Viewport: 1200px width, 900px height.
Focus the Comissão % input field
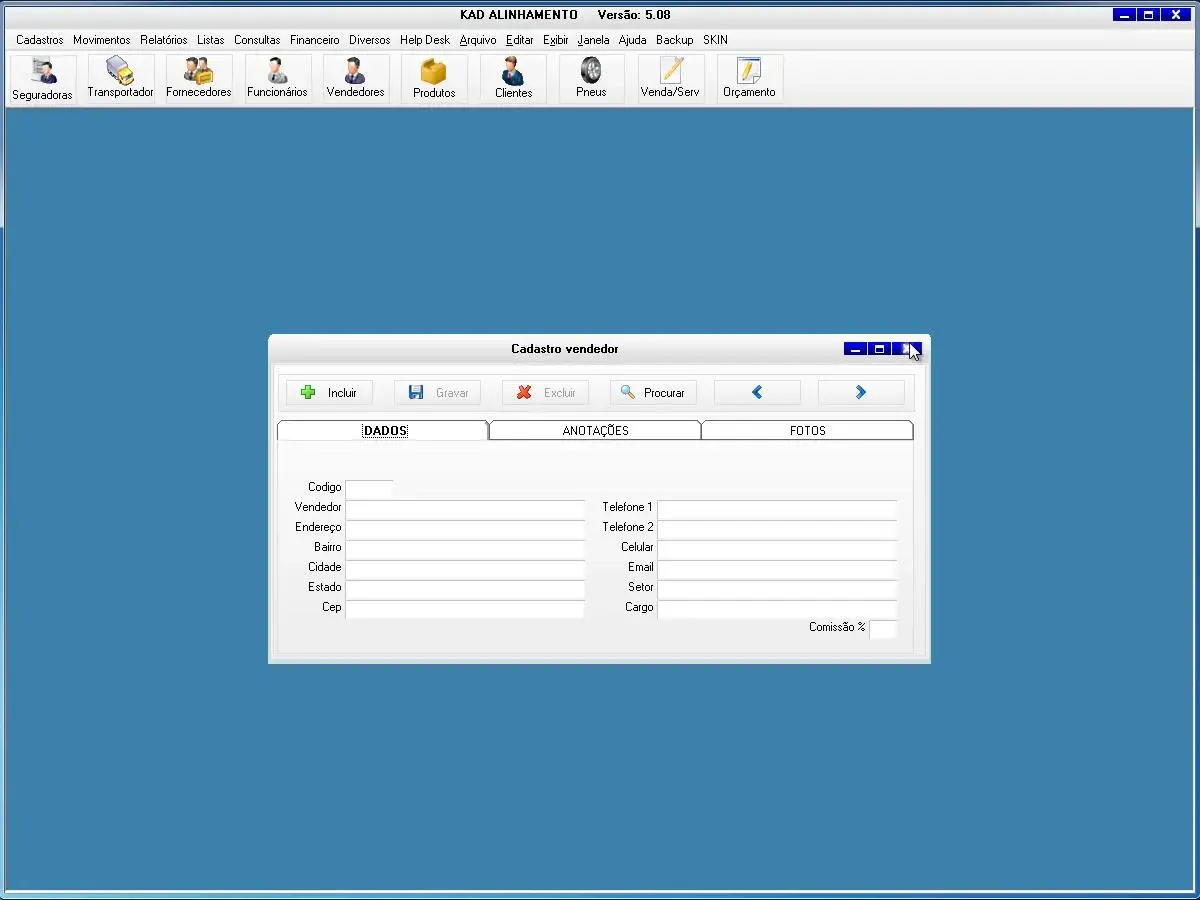tap(882, 629)
